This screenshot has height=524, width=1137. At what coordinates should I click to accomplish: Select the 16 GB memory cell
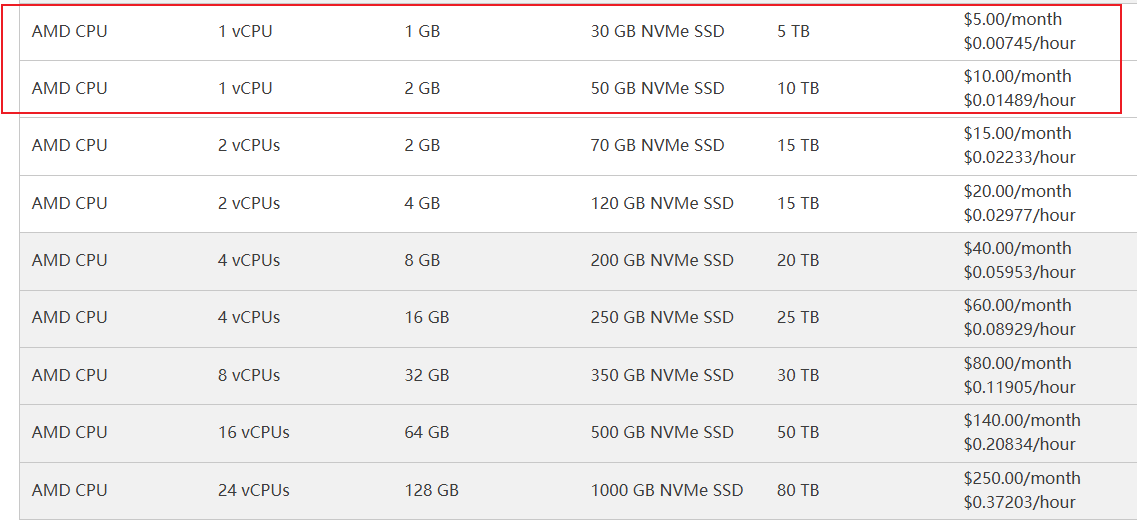point(427,317)
